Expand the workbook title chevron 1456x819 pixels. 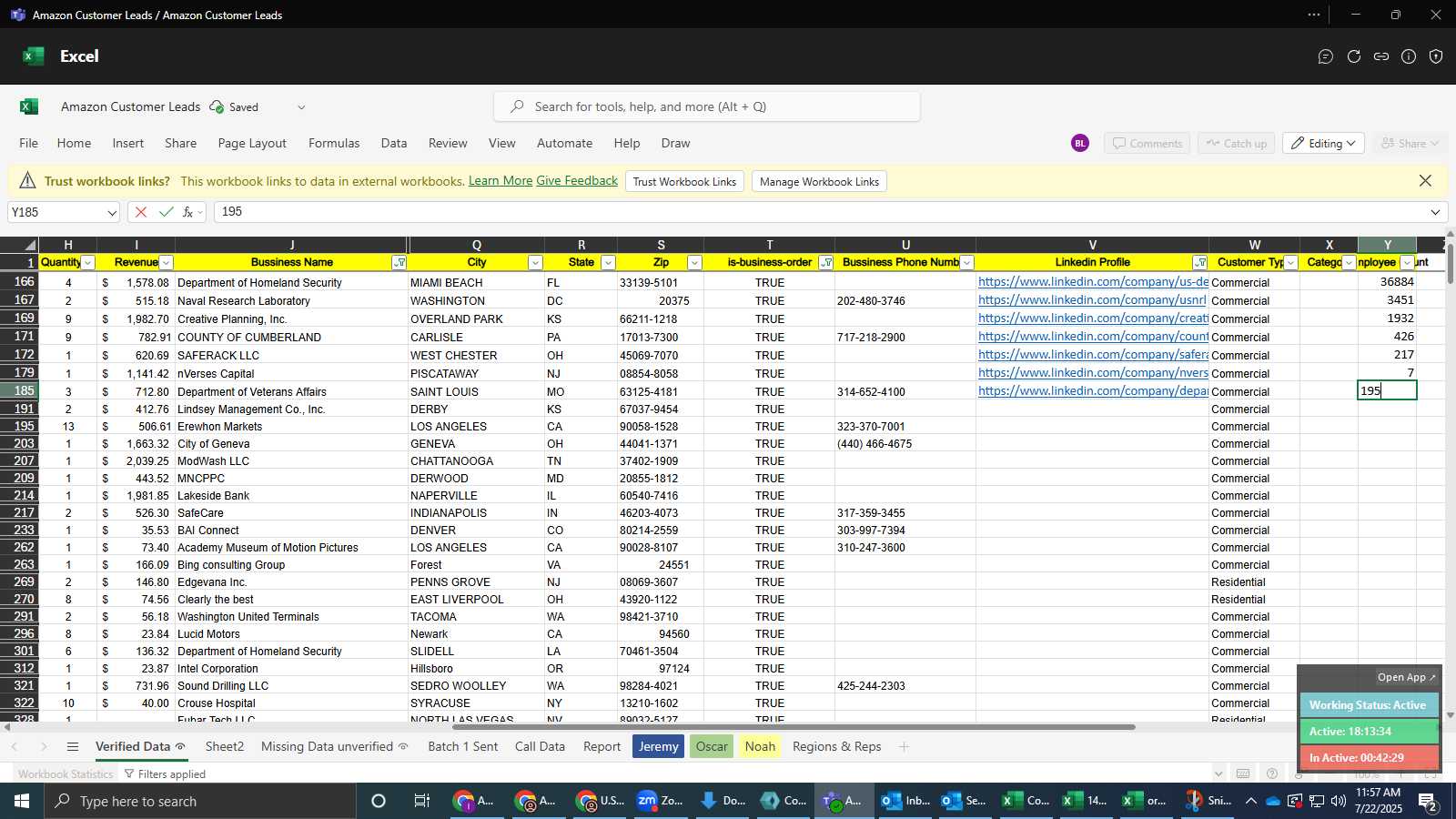click(301, 107)
